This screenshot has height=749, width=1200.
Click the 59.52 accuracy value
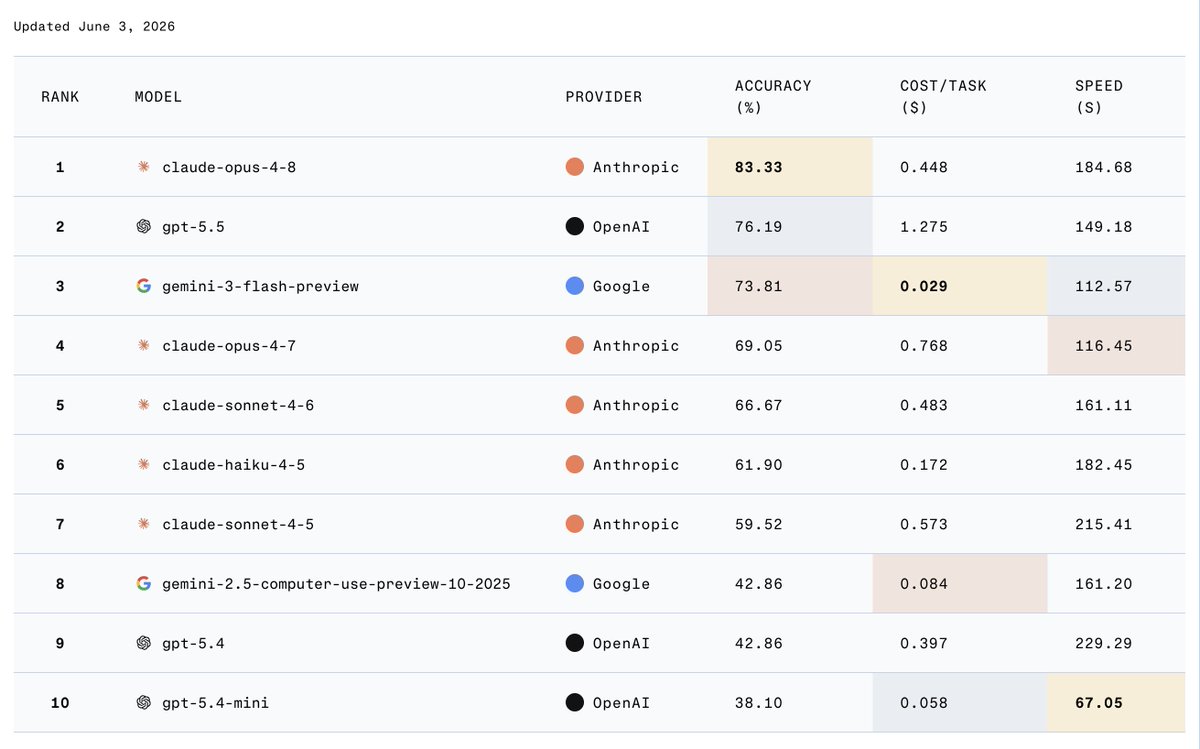click(759, 524)
